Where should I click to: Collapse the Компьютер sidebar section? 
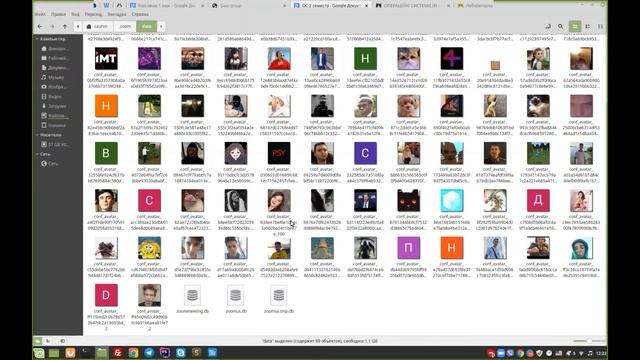click(x=37, y=39)
